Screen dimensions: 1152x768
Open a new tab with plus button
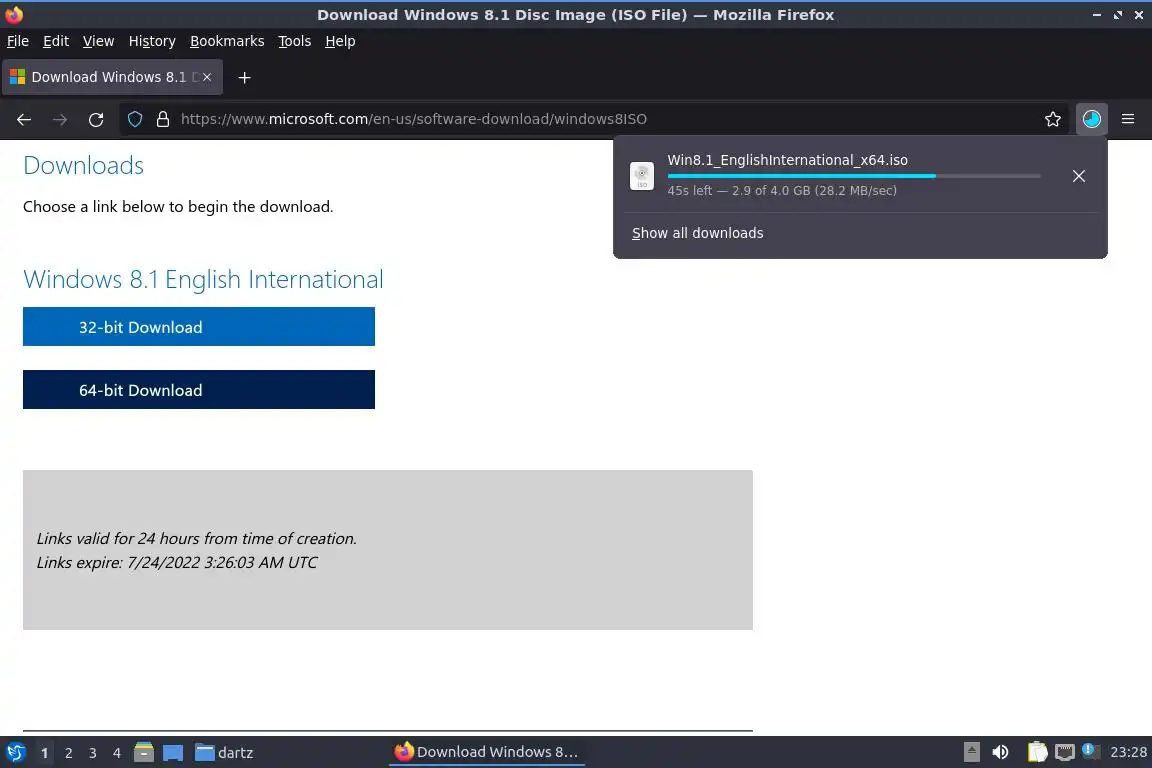[245, 77]
